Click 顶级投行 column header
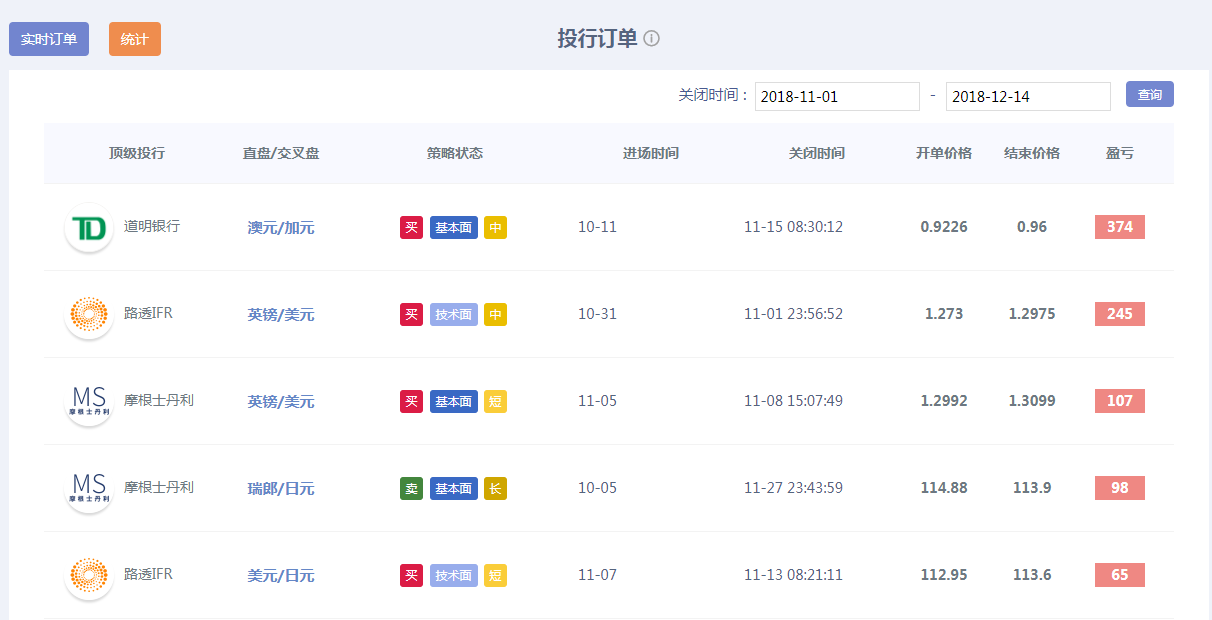Image resolution: width=1212 pixels, height=620 pixels. (137, 153)
